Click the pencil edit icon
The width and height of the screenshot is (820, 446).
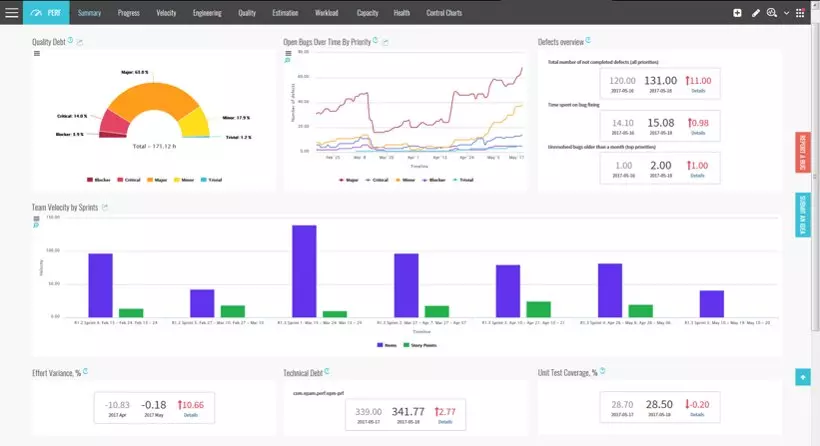tap(756, 13)
